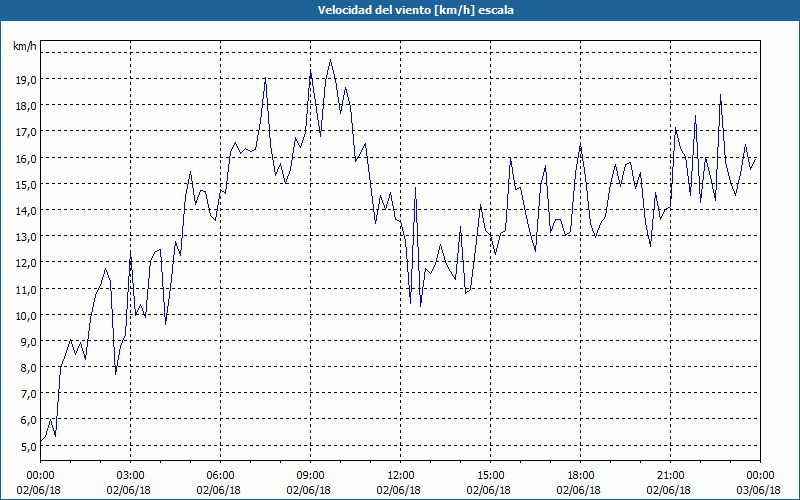Screen dimensions: 800x500
Task: Click the '13,0' y-axis value
Action: click(x=26, y=237)
